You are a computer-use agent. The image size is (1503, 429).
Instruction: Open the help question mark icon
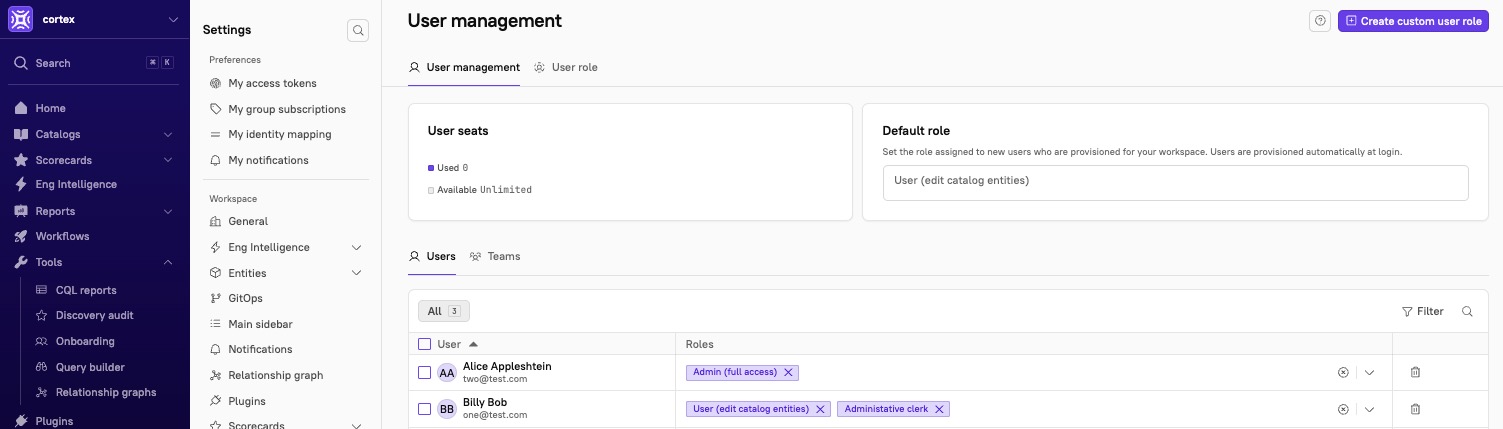pyautogui.click(x=1320, y=21)
